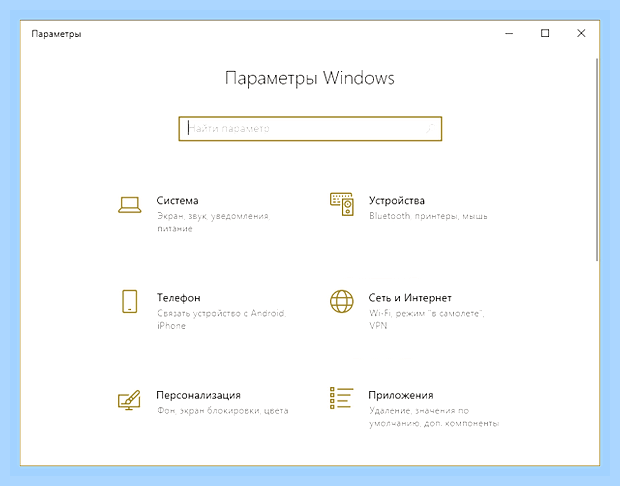The height and width of the screenshot is (486, 620).
Task: Go to Устройства settings title
Action: [397, 200]
